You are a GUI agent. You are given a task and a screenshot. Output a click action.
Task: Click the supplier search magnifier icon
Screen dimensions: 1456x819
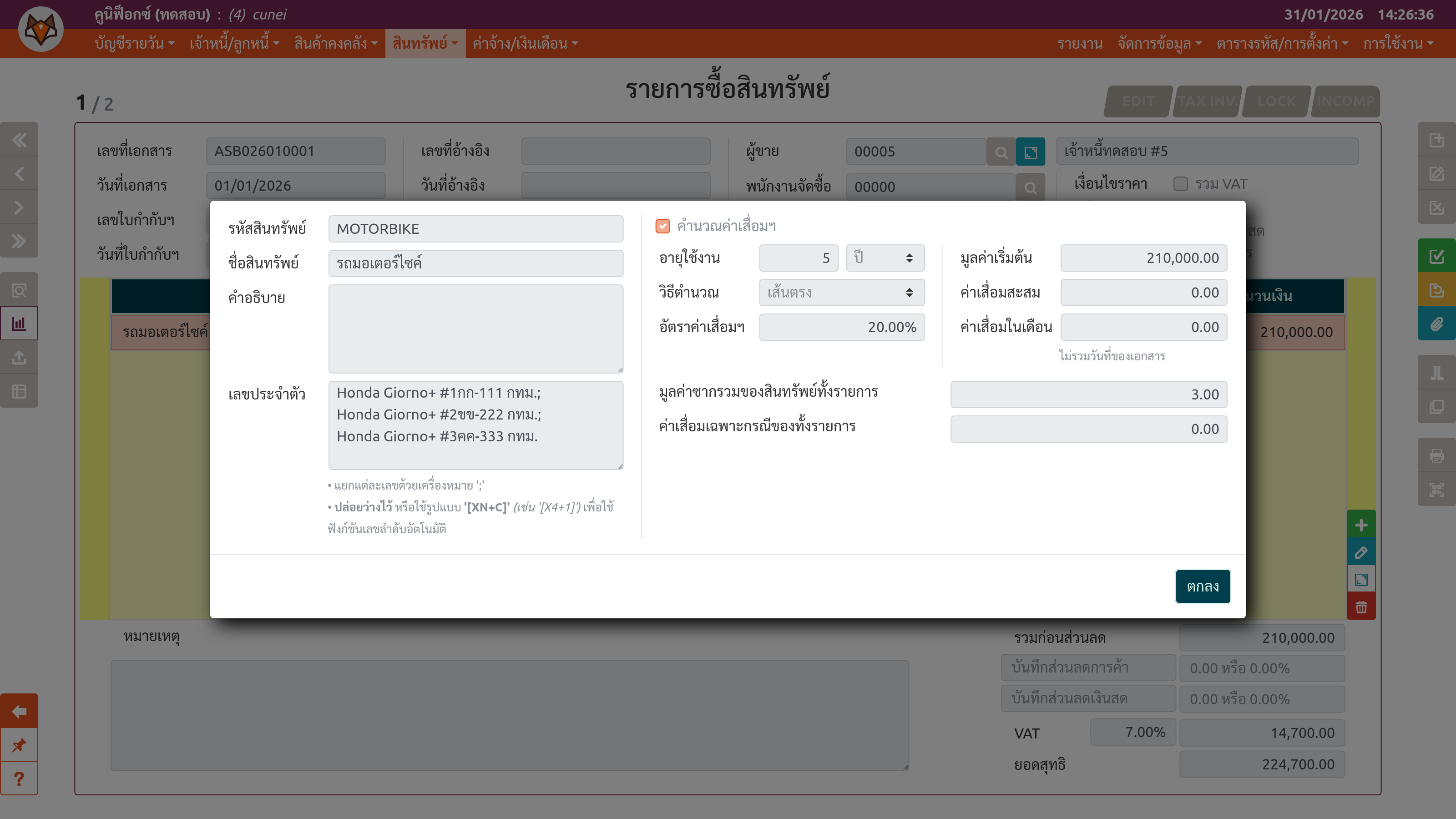(1001, 152)
